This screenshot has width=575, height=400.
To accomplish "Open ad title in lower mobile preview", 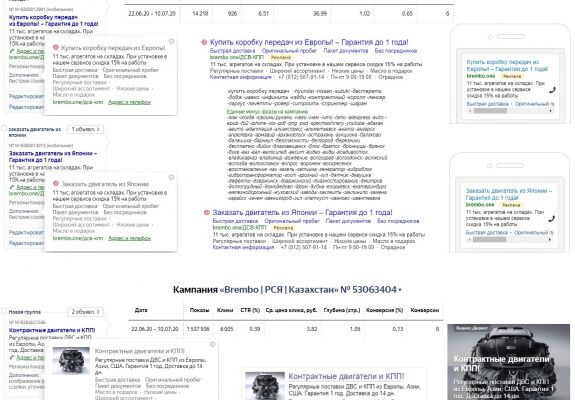I will click(x=509, y=194).
